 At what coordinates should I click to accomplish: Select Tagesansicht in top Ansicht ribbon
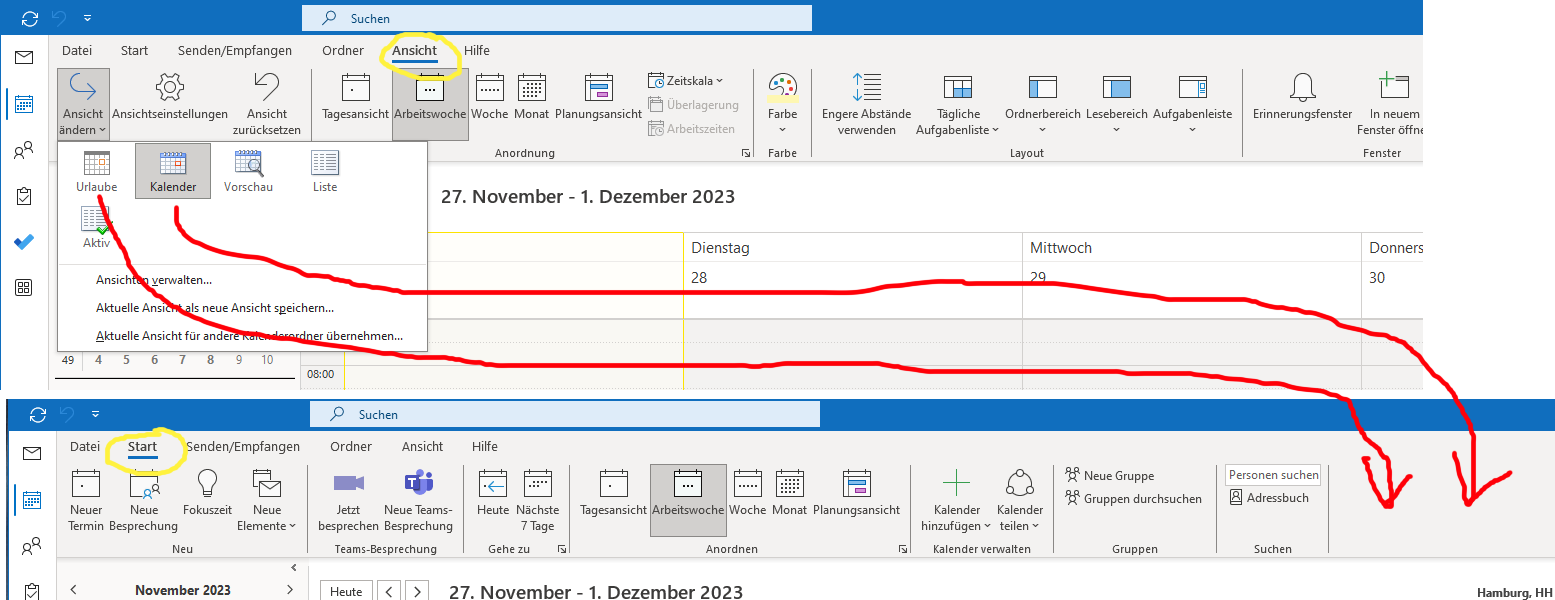tap(355, 97)
